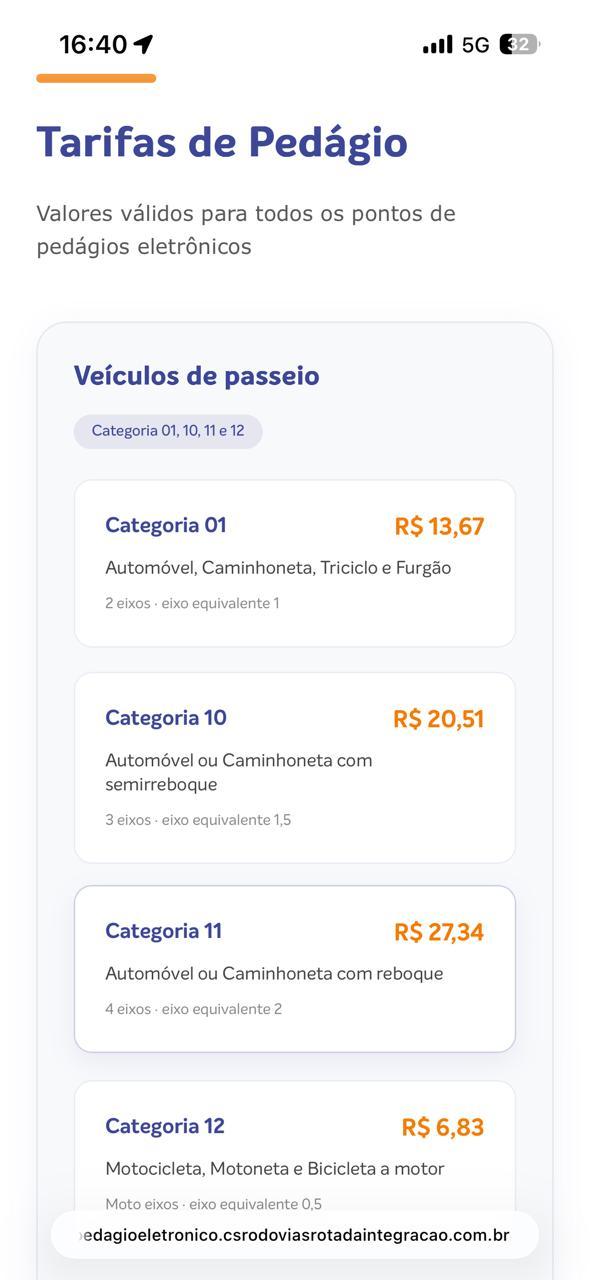Image resolution: width=590 pixels, height=1280 pixels.
Task: Tap the R$ 27,34 price
Action: (x=438, y=932)
